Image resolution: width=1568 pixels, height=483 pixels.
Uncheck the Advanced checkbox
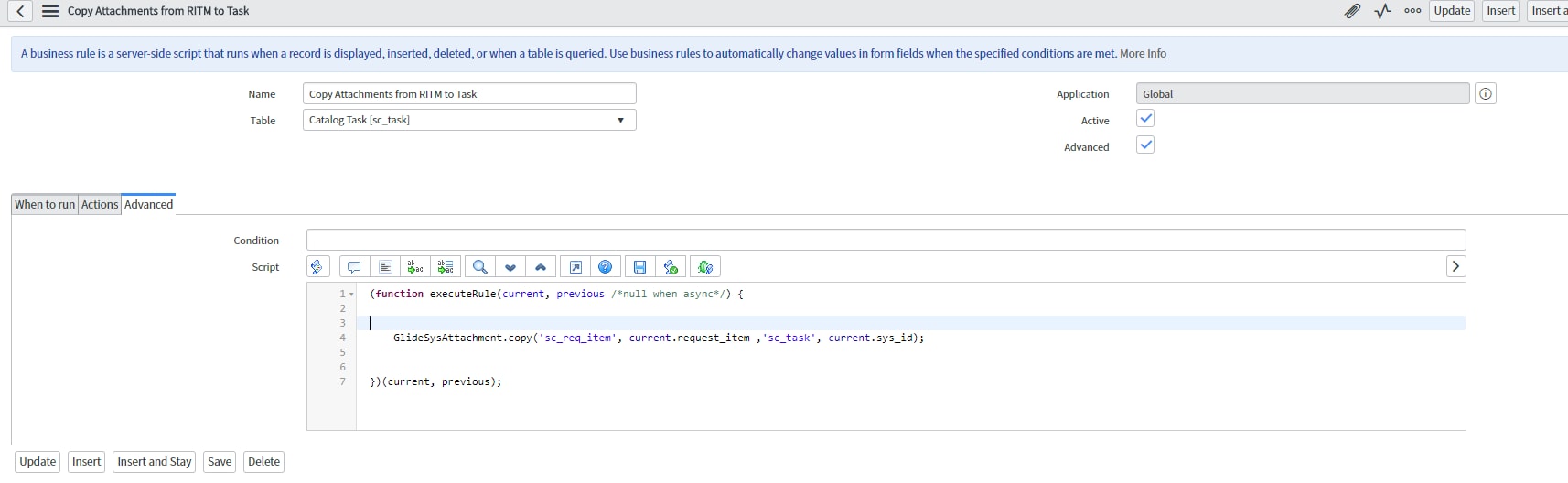pos(1145,145)
